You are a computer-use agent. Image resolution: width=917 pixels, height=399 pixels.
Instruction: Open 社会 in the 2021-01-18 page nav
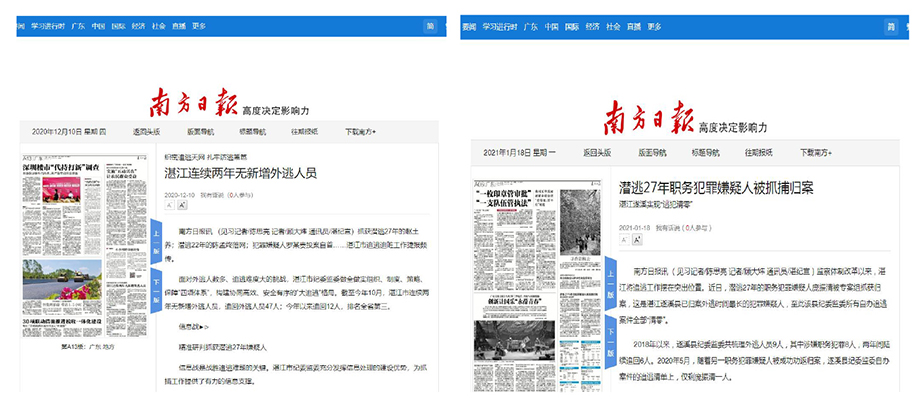(613, 27)
